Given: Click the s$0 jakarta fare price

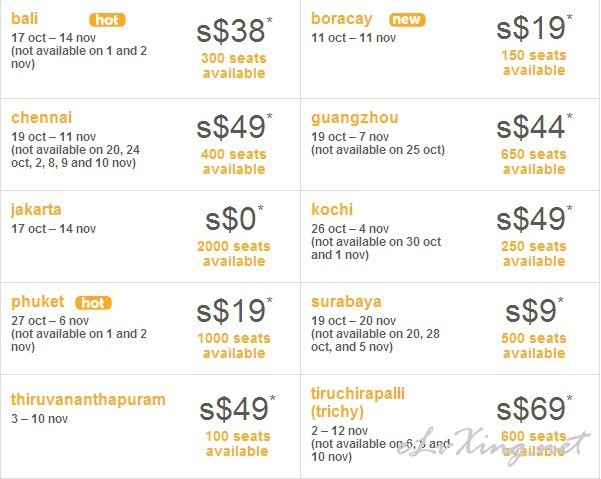Looking at the screenshot, I should click(x=233, y=219).
